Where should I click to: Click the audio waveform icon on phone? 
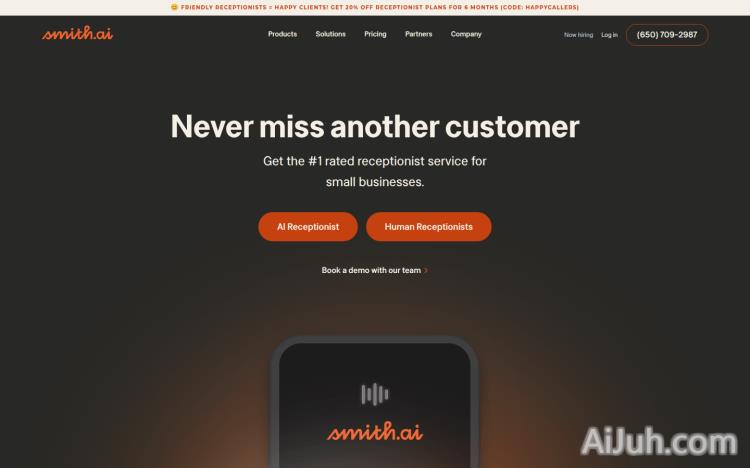tap(375, 394)
